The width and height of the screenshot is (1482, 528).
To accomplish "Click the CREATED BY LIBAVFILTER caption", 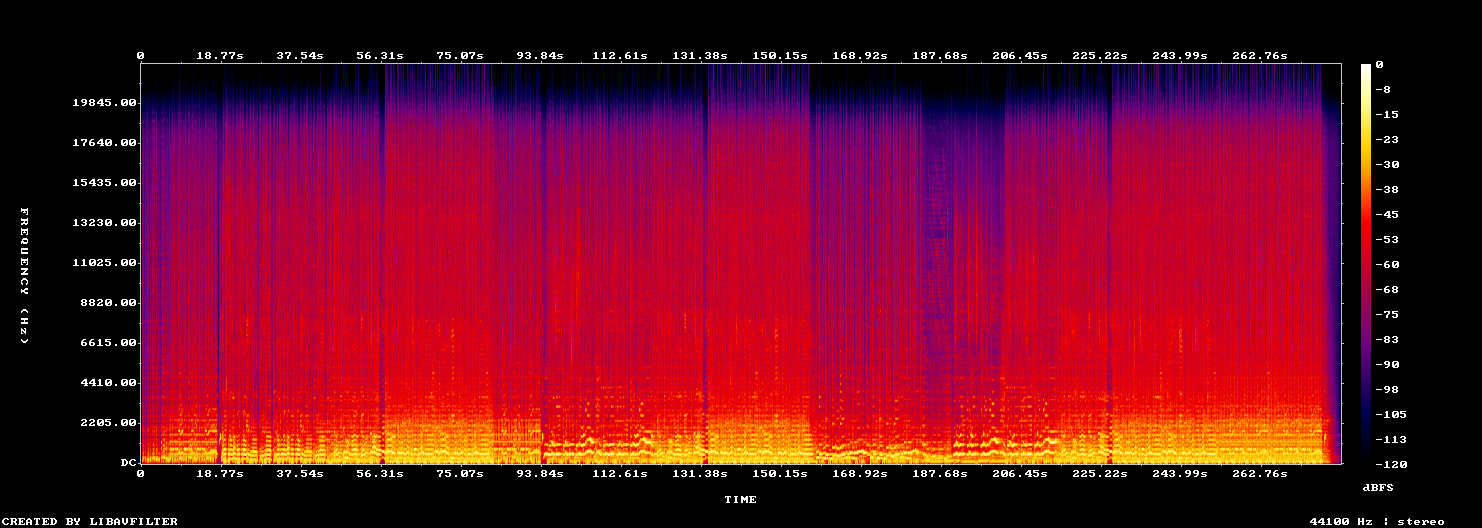I will pyautogui.click(x=91, y=521).
